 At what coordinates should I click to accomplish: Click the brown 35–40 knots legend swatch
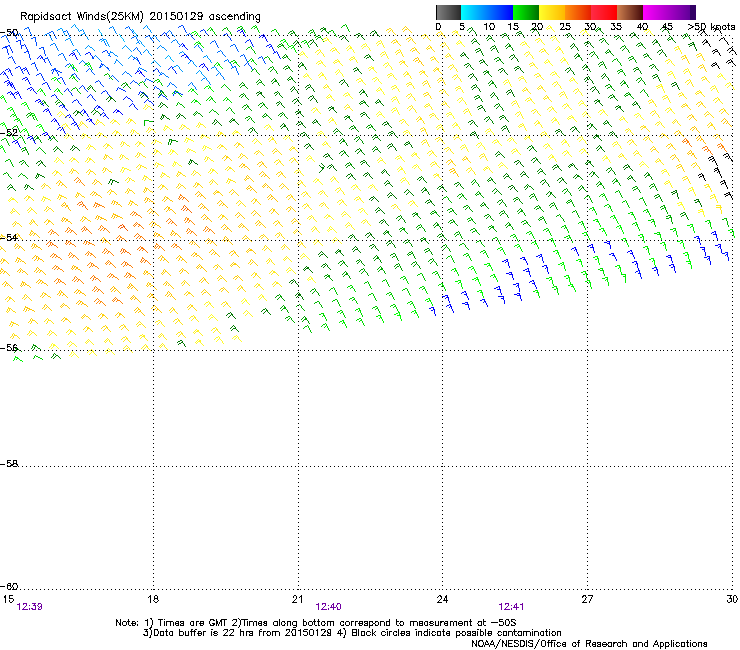tap(630, 12)
